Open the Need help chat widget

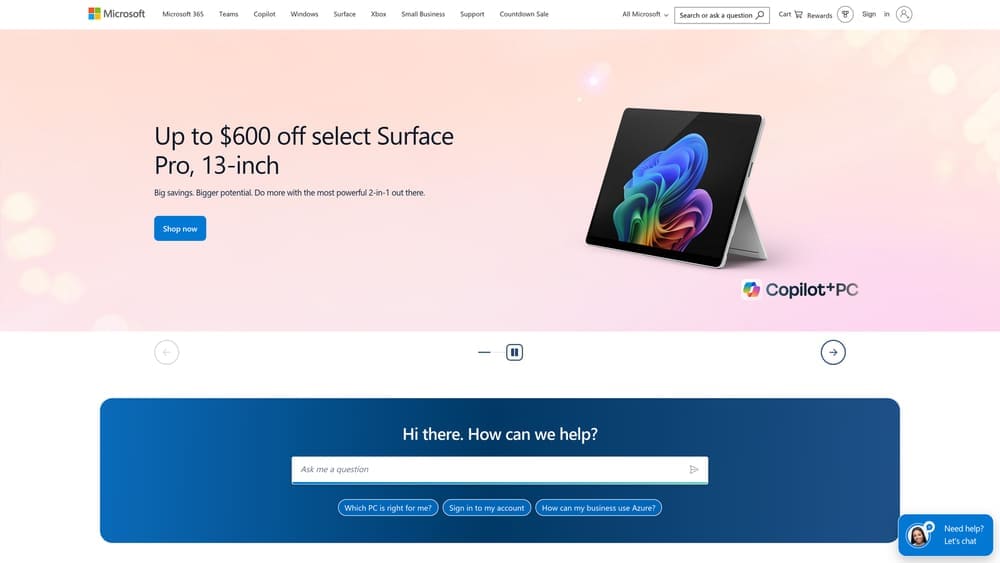pyautogui.click(x=946, y=535)
